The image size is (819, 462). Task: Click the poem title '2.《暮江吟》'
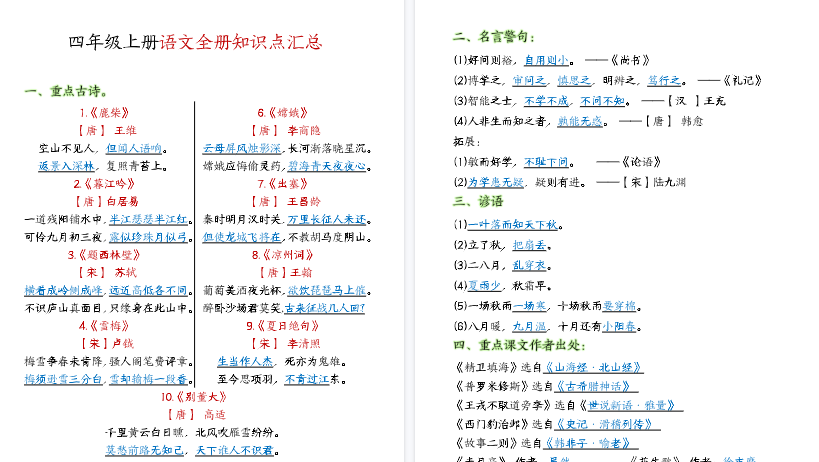(104, 184)
